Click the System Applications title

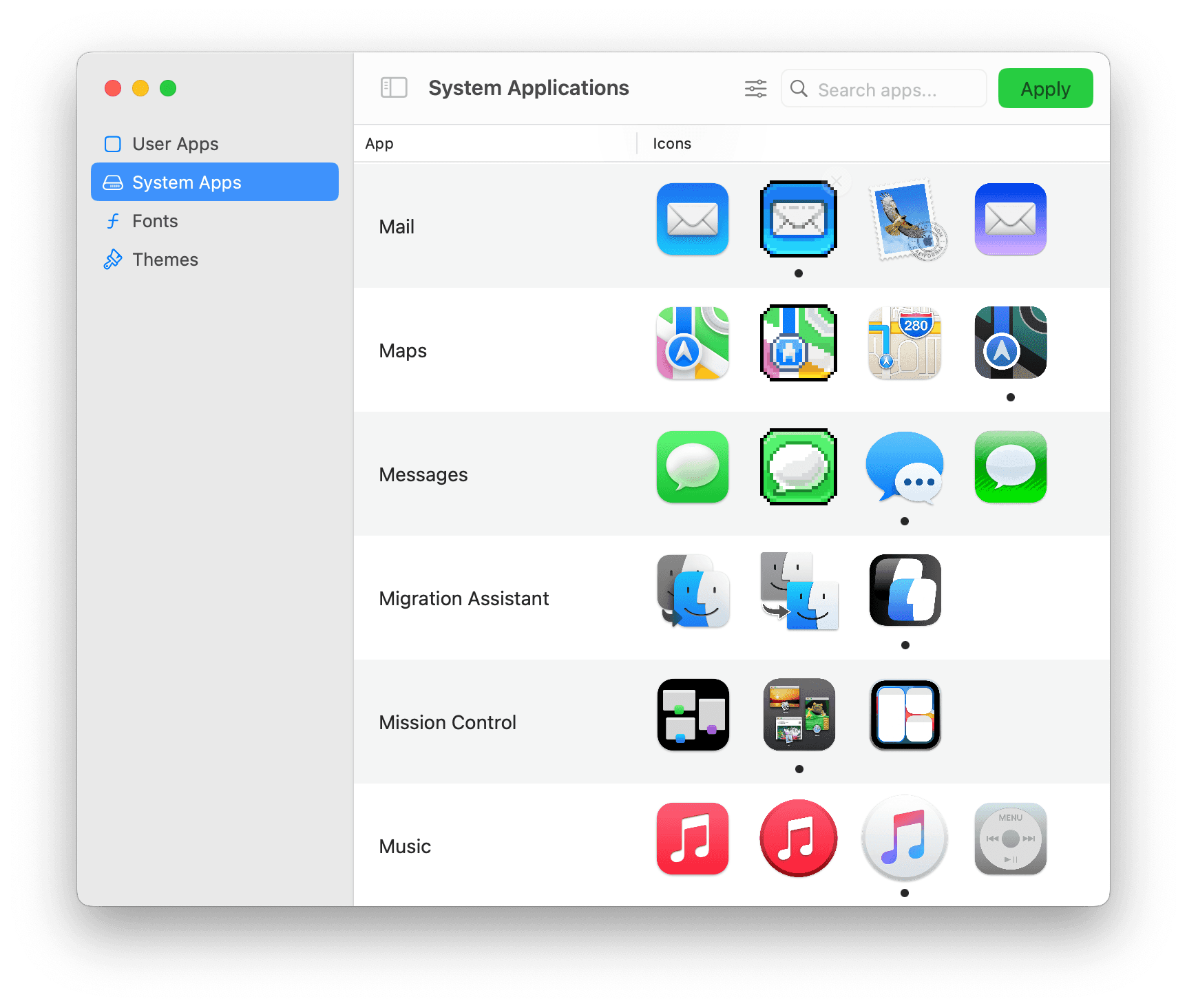(x=529, y=88)
